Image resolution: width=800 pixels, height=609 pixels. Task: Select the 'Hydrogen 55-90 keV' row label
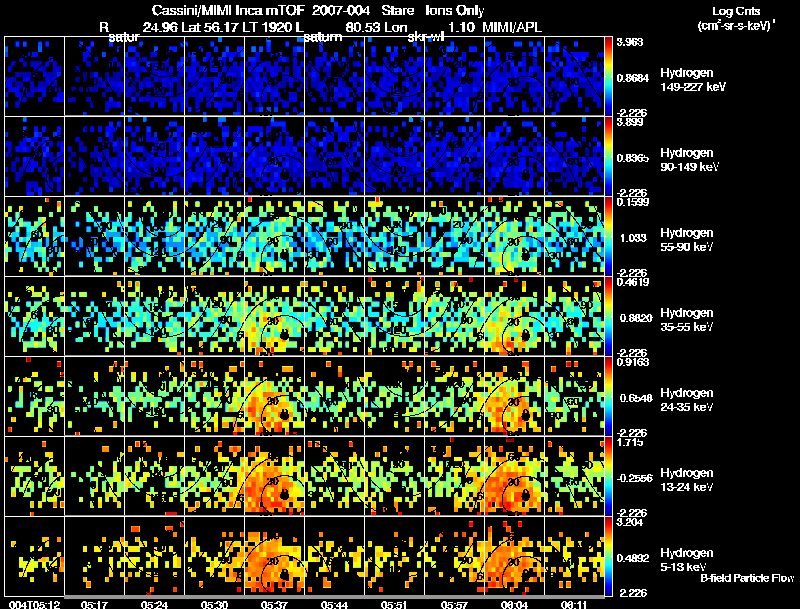coord(687,240)
